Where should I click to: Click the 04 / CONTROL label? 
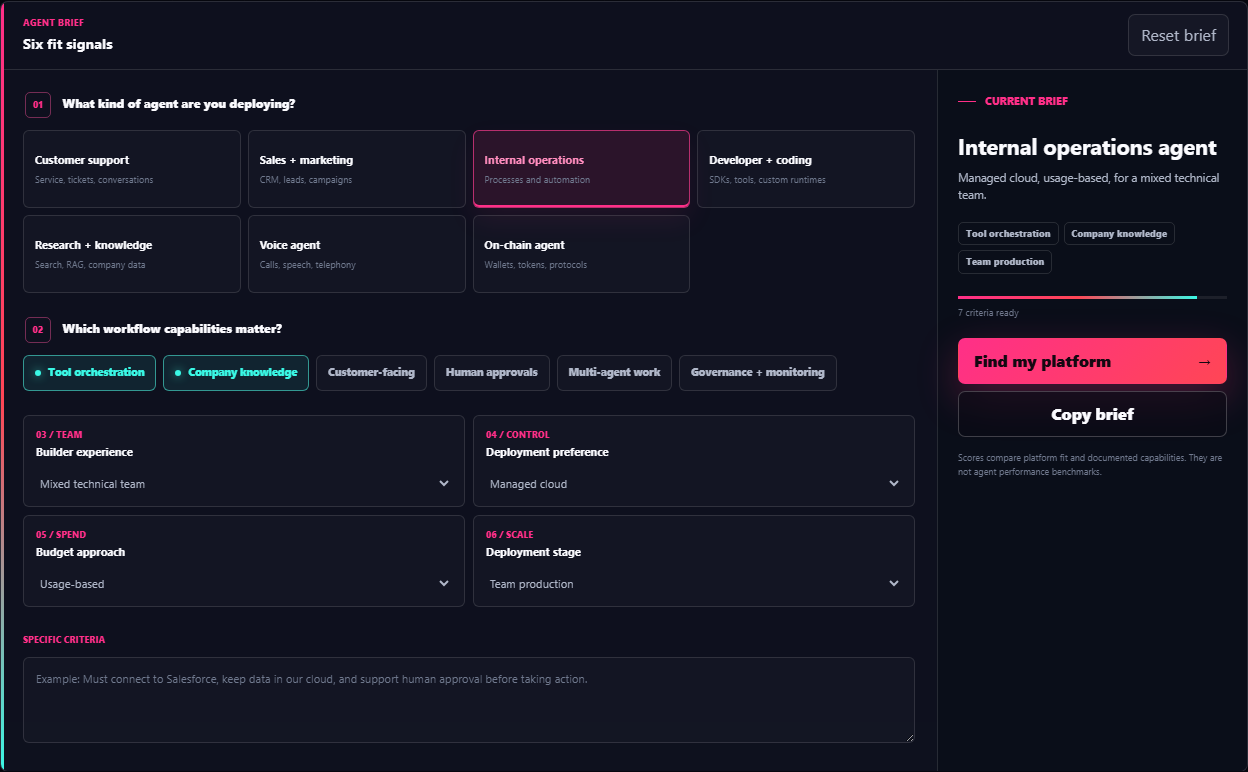[x=518, y=435]
